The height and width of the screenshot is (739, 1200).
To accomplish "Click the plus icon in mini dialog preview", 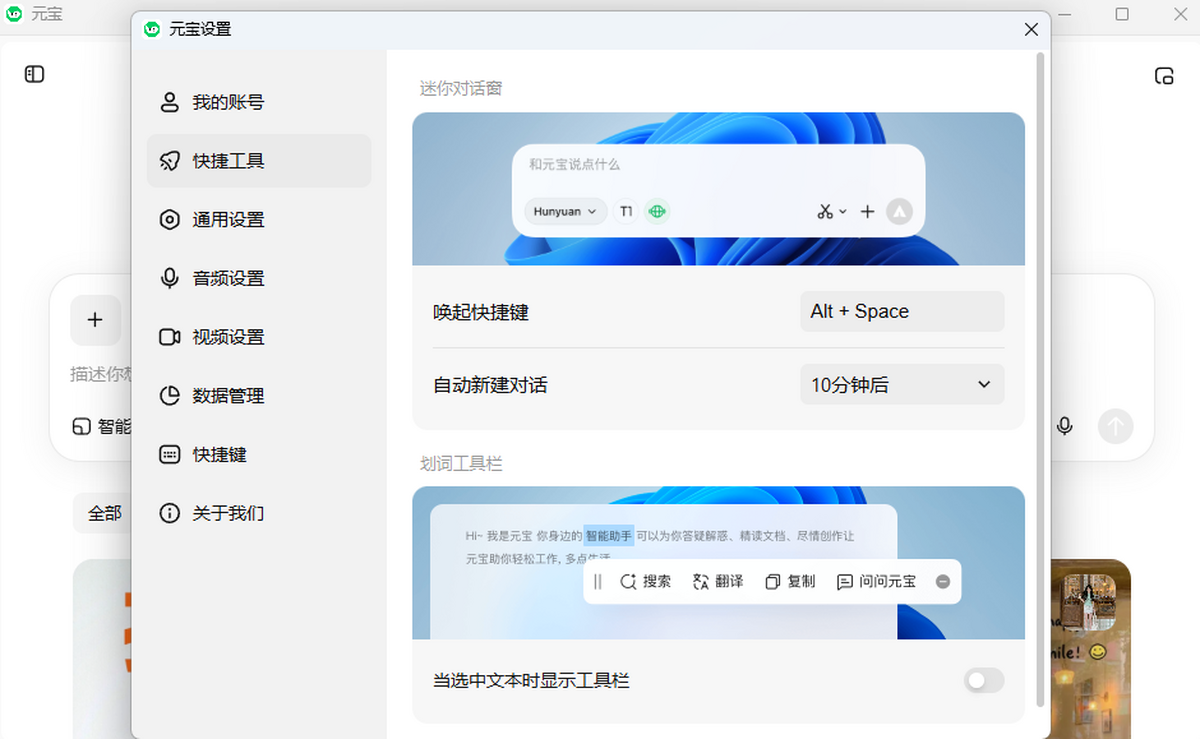I will click(868, 212).
